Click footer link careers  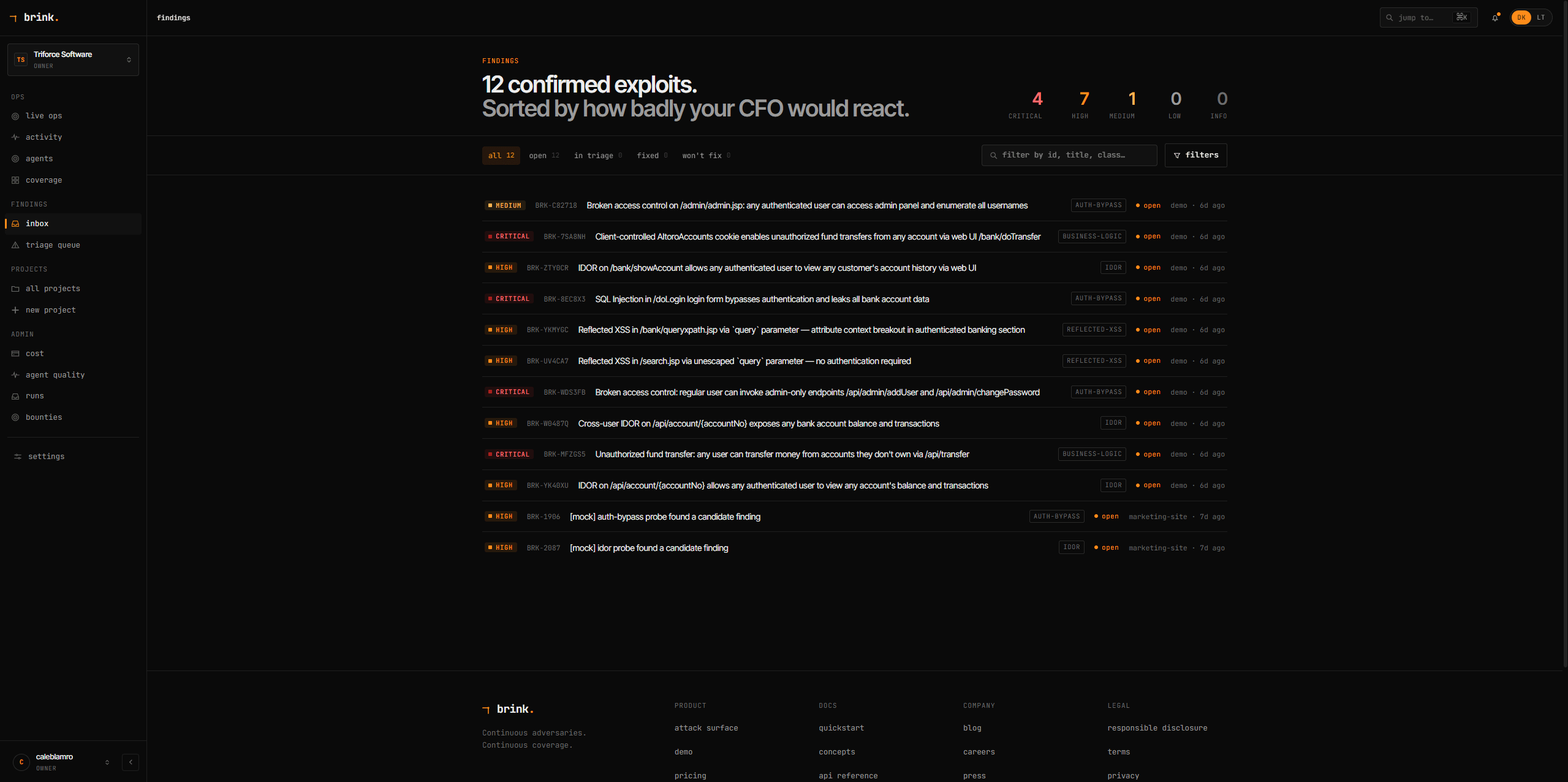(979, 752)
